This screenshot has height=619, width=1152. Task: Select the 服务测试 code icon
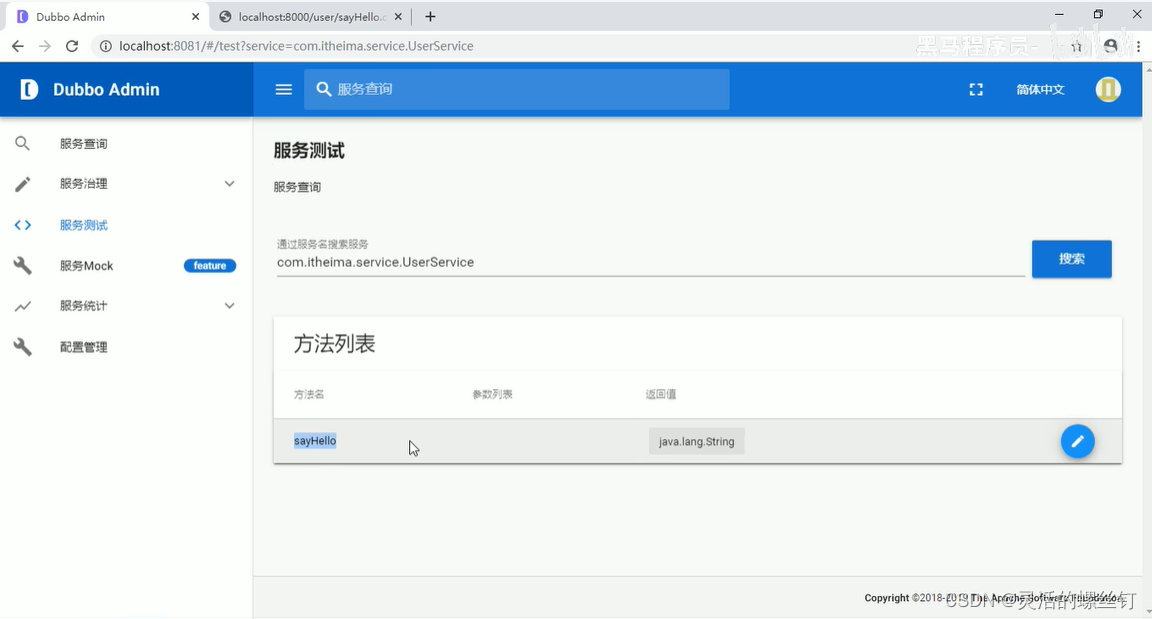pos(22,224)
